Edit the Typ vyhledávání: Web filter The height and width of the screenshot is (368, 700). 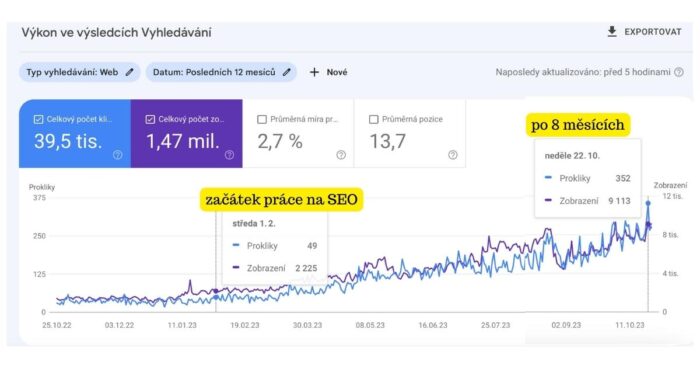point(79,72)
